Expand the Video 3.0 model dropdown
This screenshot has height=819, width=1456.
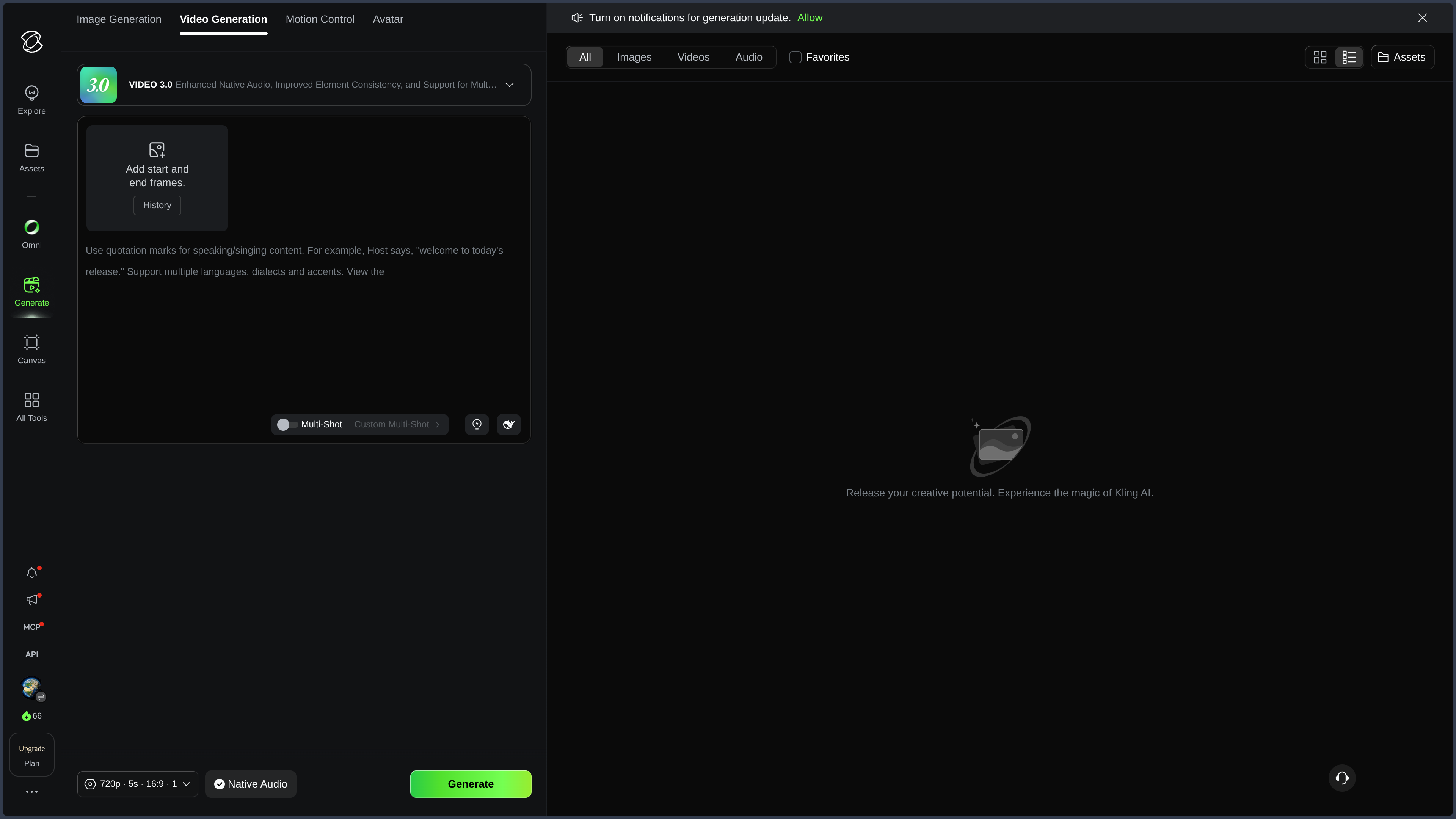point(509,85)
